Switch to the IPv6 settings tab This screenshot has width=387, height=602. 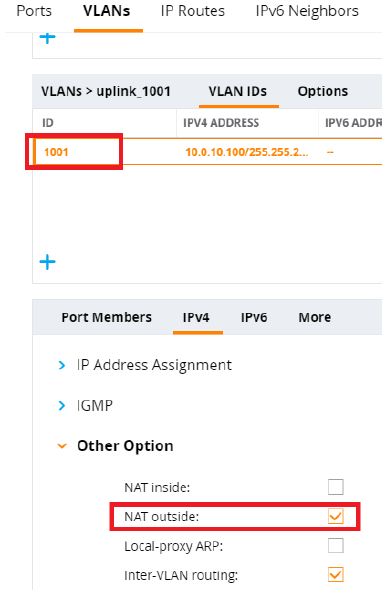pyautogui.click(x=254, y=318)
